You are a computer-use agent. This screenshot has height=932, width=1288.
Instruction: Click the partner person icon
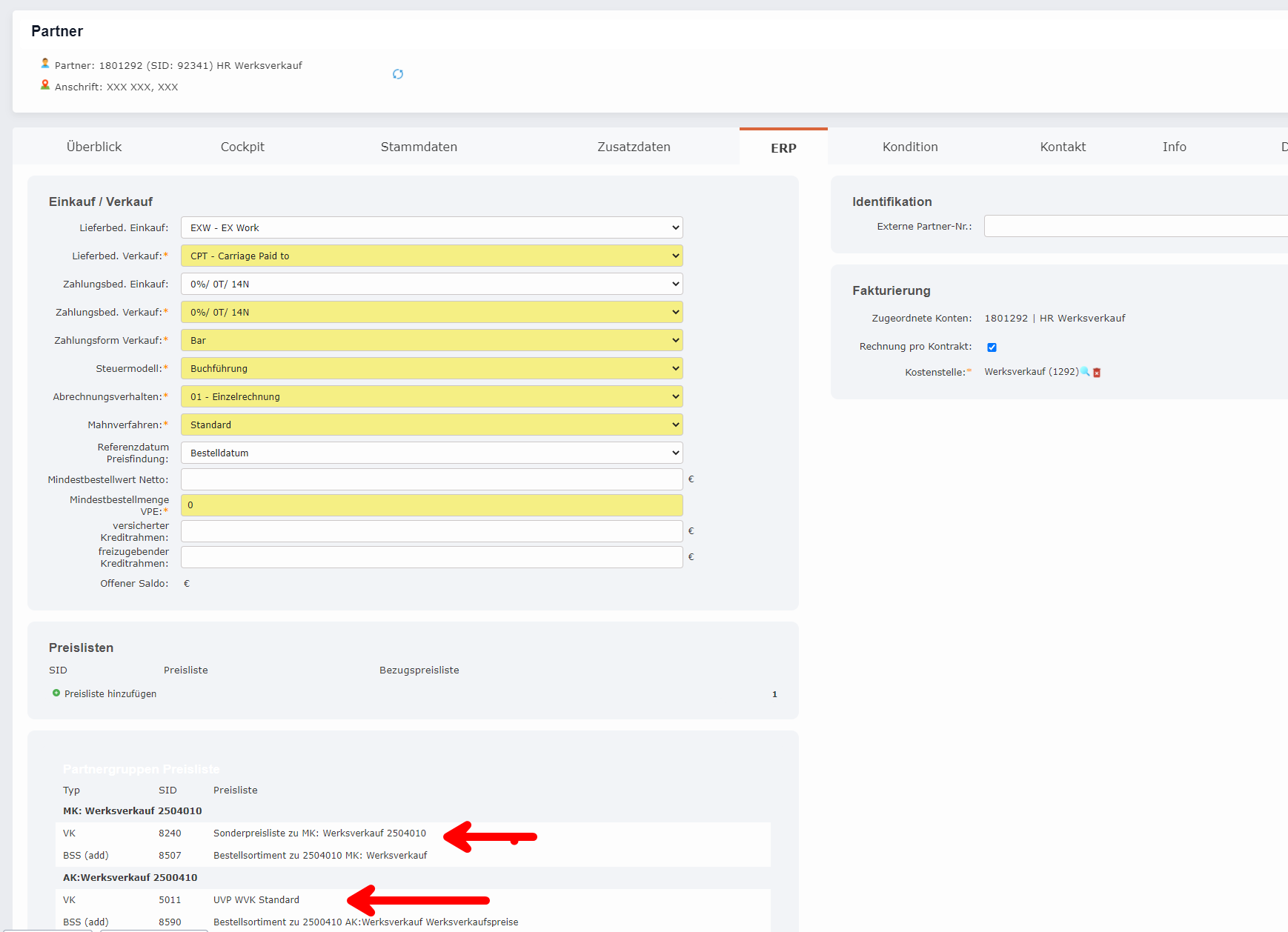(44, 63)
